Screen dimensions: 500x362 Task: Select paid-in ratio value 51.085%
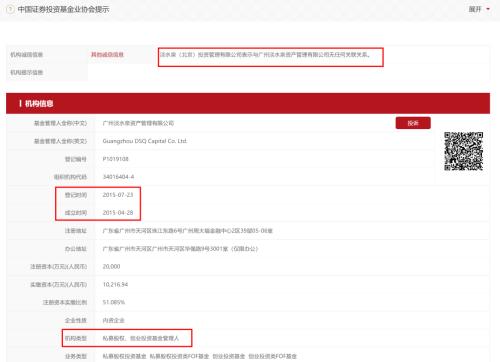114,302
